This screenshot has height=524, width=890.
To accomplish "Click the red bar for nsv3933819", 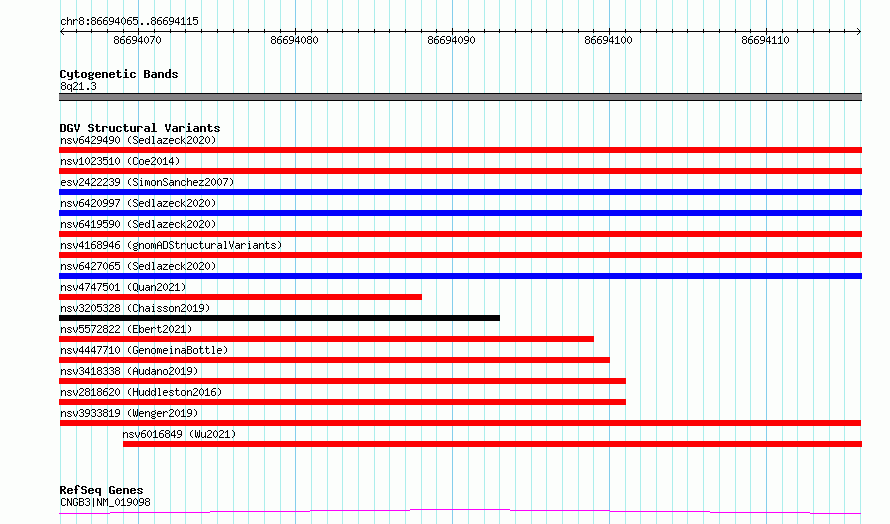I will tap(460, 423).
